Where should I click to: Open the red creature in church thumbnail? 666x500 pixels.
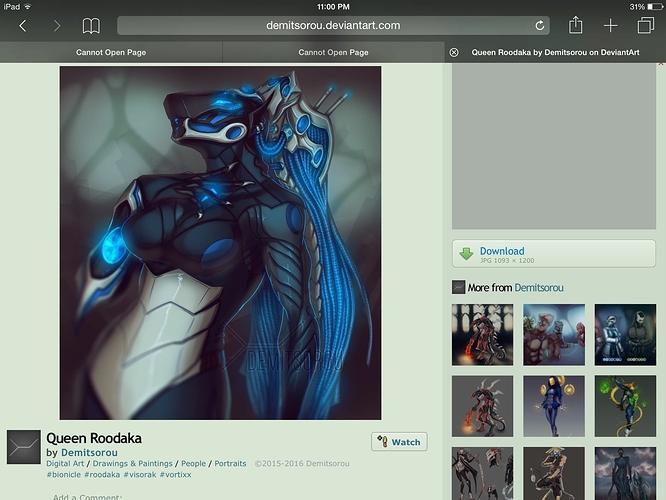(483, 335)
